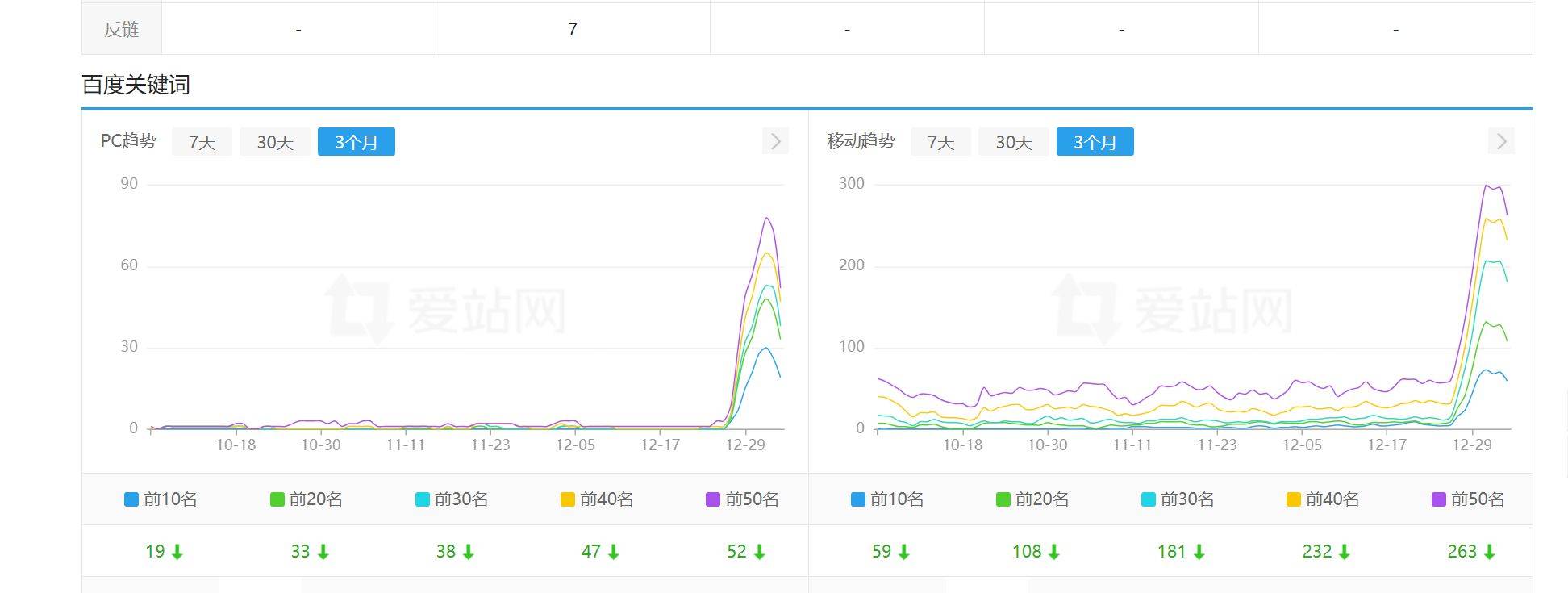Toggle 前20名 legend in 移动趋势 chart
The width and height of the screenshot is (1568, 593).
click(x=1032, y=499)
